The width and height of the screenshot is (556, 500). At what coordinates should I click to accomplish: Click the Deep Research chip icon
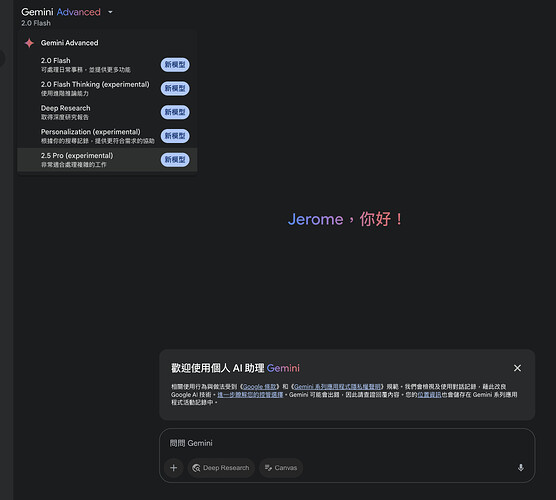[x=196, y=468]
